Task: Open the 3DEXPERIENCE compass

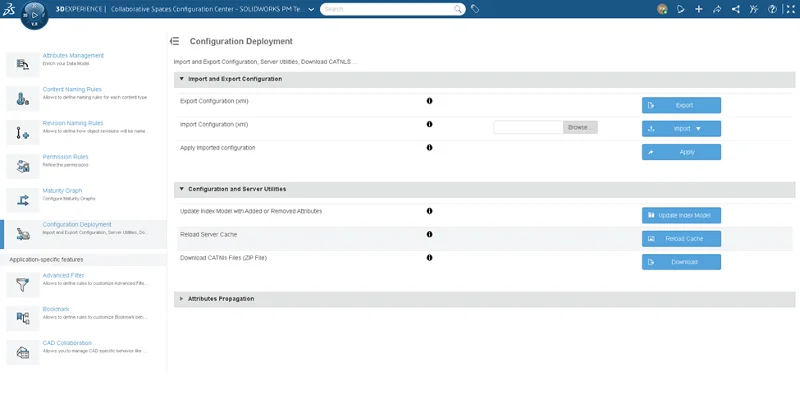Action: (x=34, y=17)
